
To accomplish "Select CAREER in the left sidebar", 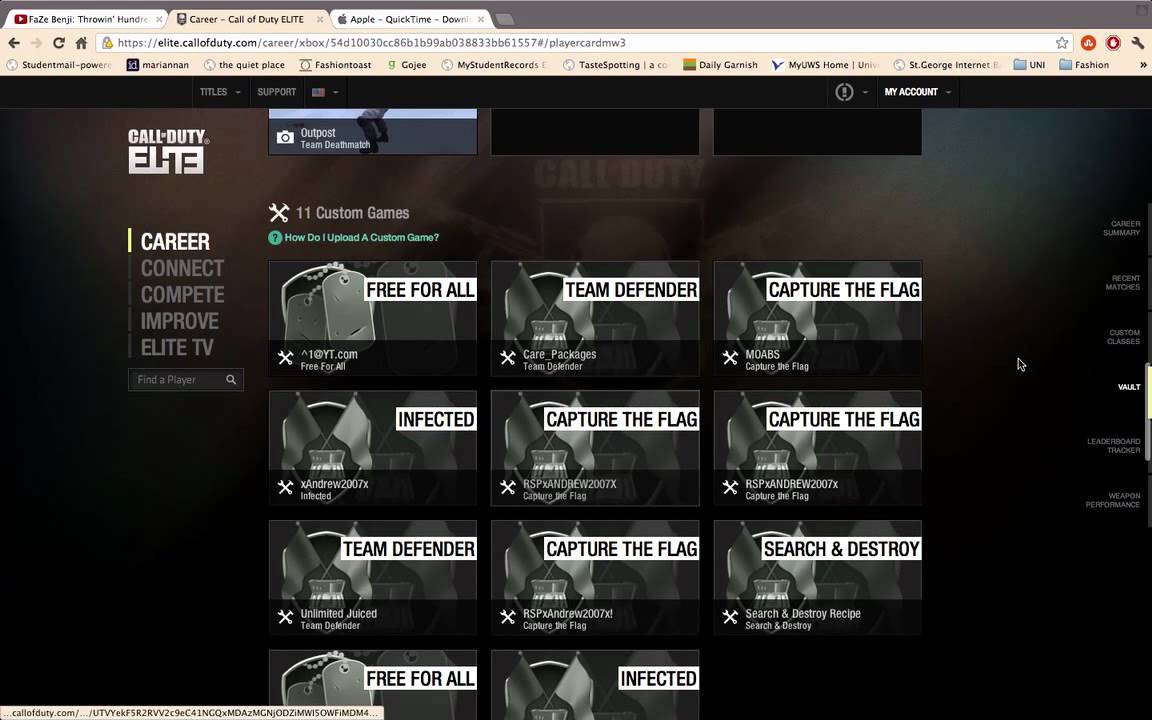I will [x=175, y=242].
